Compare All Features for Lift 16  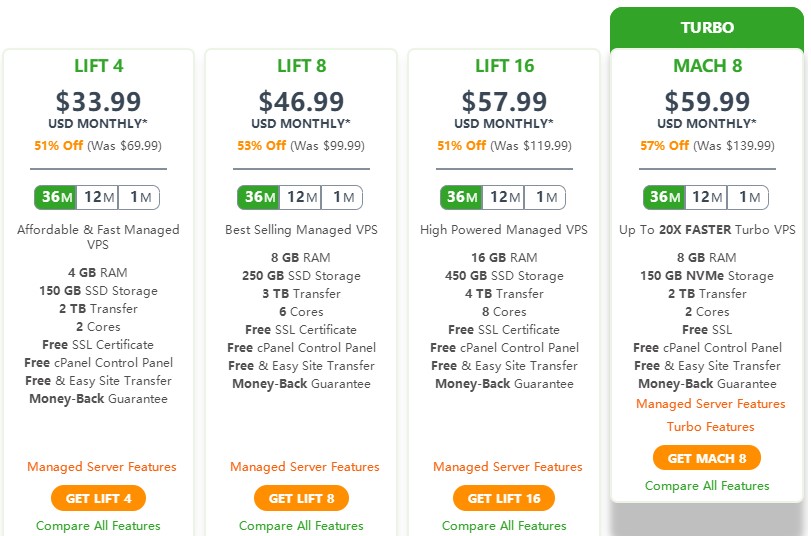tap(504, 526)
